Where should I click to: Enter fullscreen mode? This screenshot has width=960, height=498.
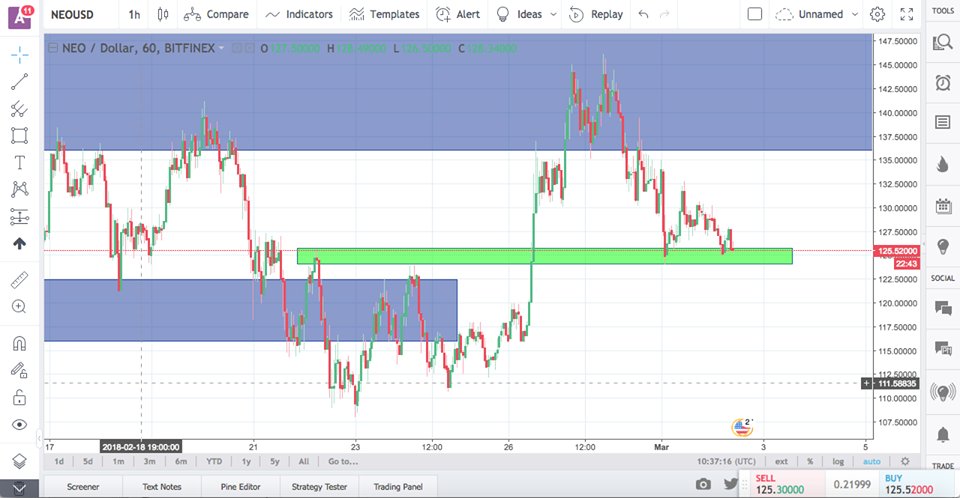[907, 14]
